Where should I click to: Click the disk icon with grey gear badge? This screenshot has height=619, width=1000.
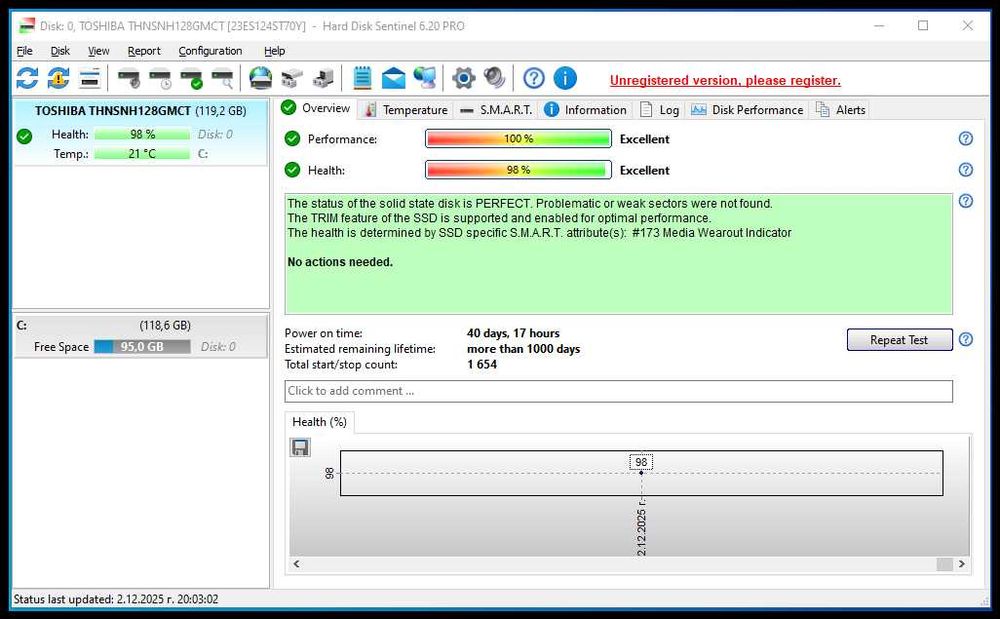129,79
